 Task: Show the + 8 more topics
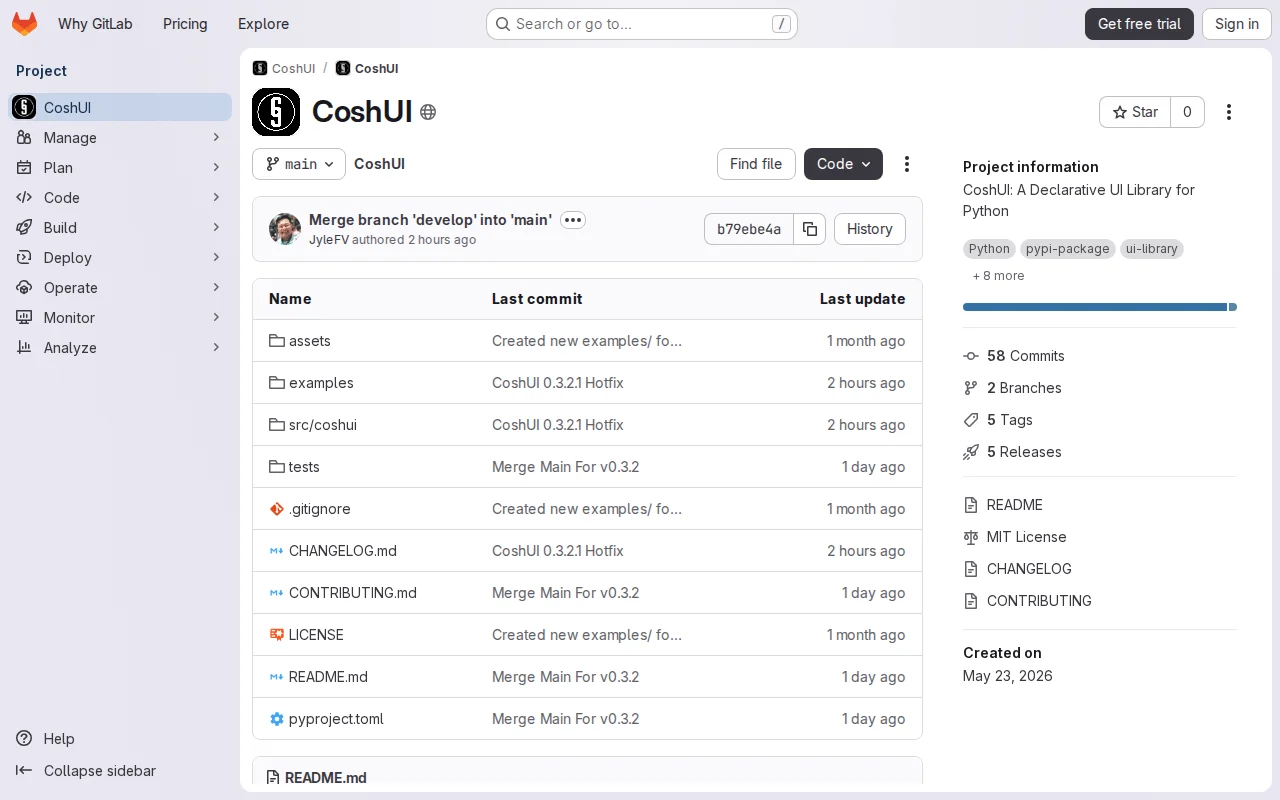[x=998, y=276]
